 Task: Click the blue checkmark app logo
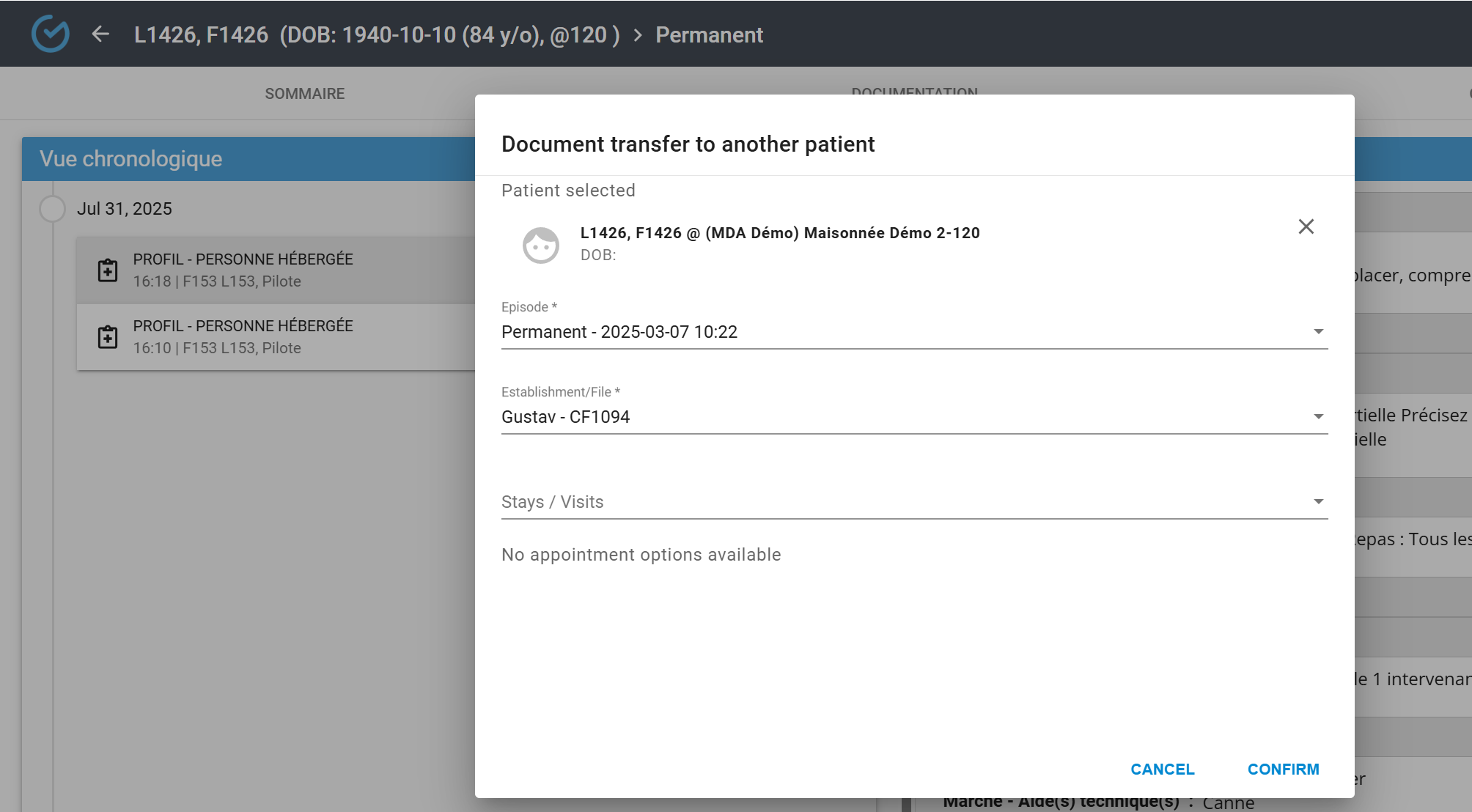tap(50, 34)
